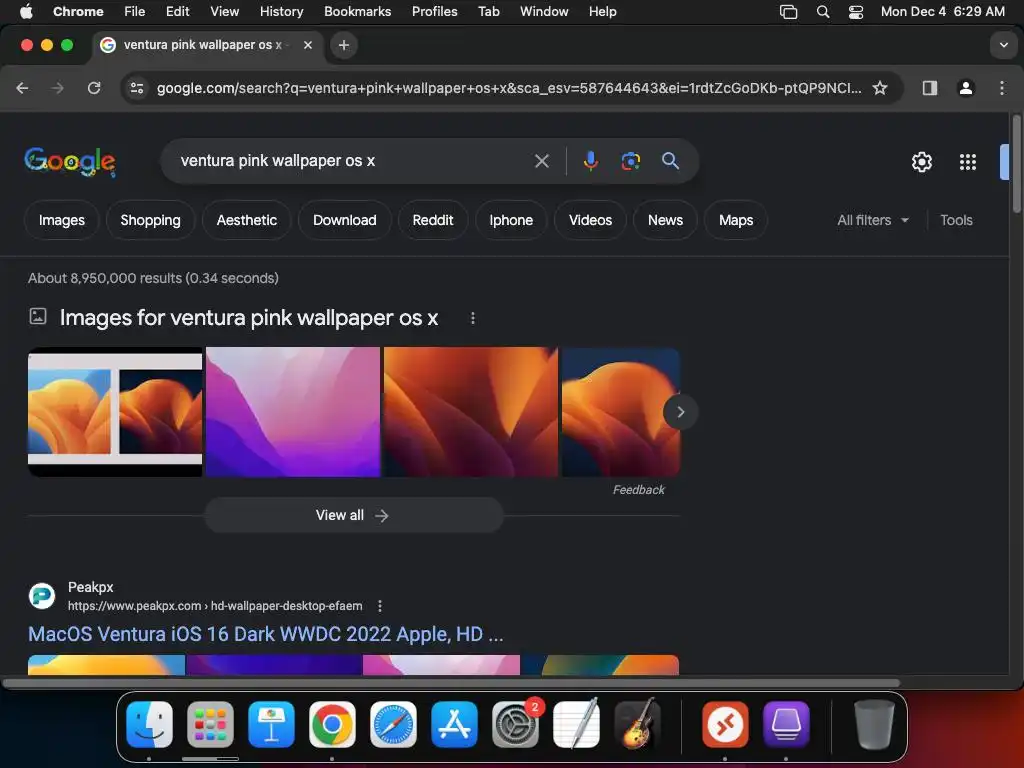This screenshot has height=768, width=1024.
Task: Click the address bar URL
Action: 508,88
